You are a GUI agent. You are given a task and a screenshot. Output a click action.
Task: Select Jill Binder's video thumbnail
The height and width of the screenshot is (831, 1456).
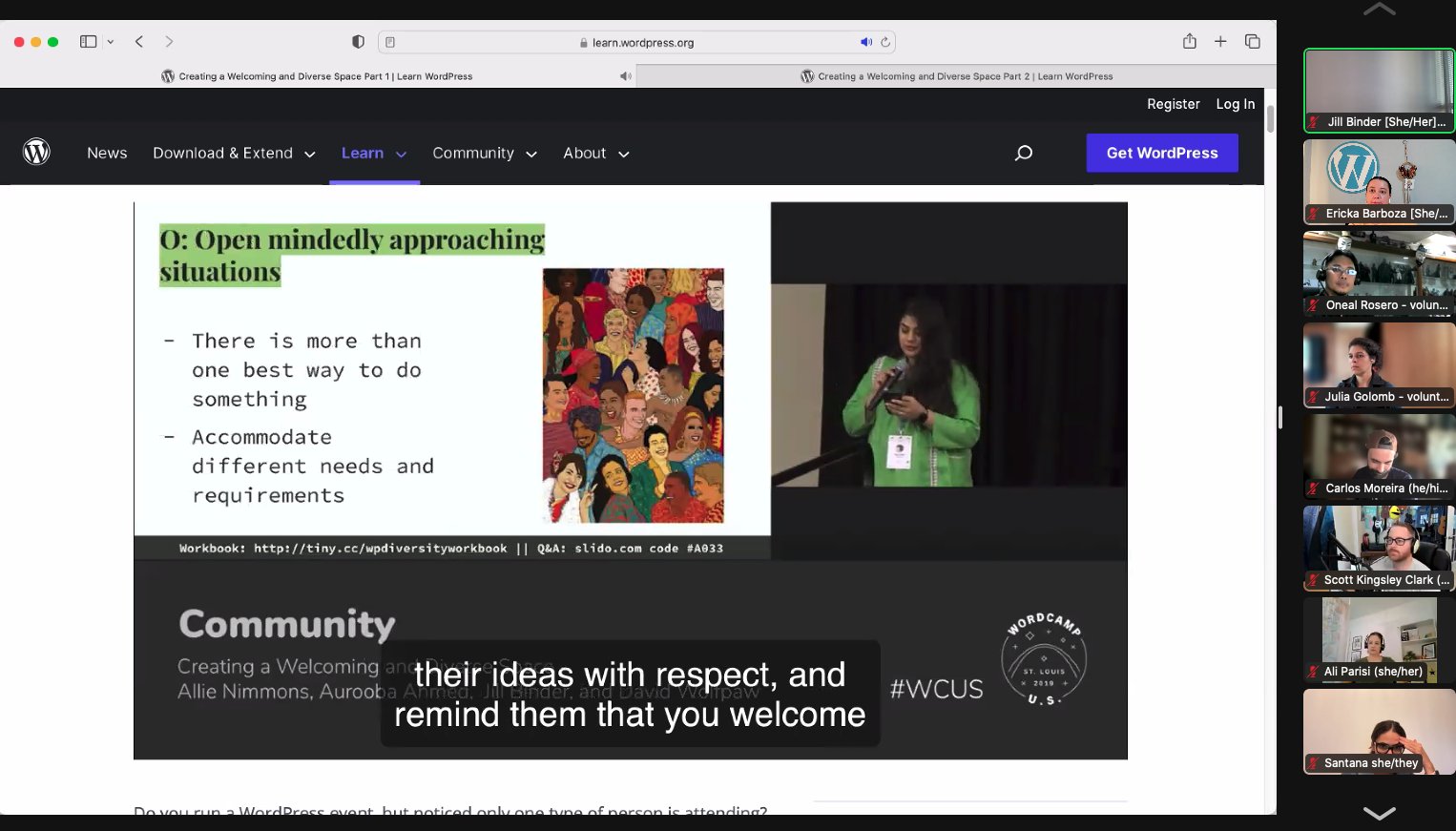1380,91
